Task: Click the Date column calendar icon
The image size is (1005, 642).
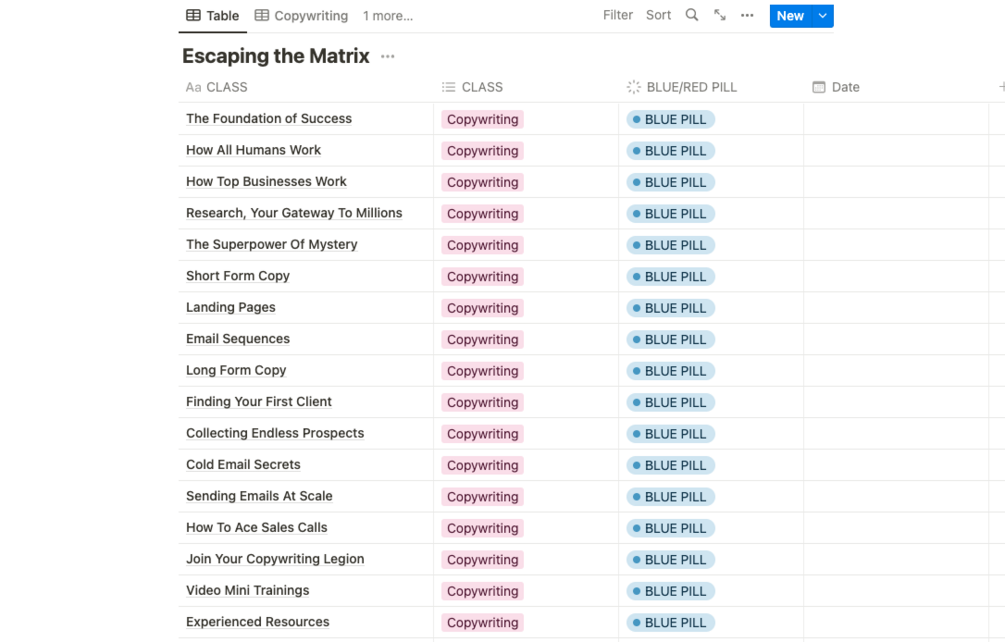Action: pos(819,87)
